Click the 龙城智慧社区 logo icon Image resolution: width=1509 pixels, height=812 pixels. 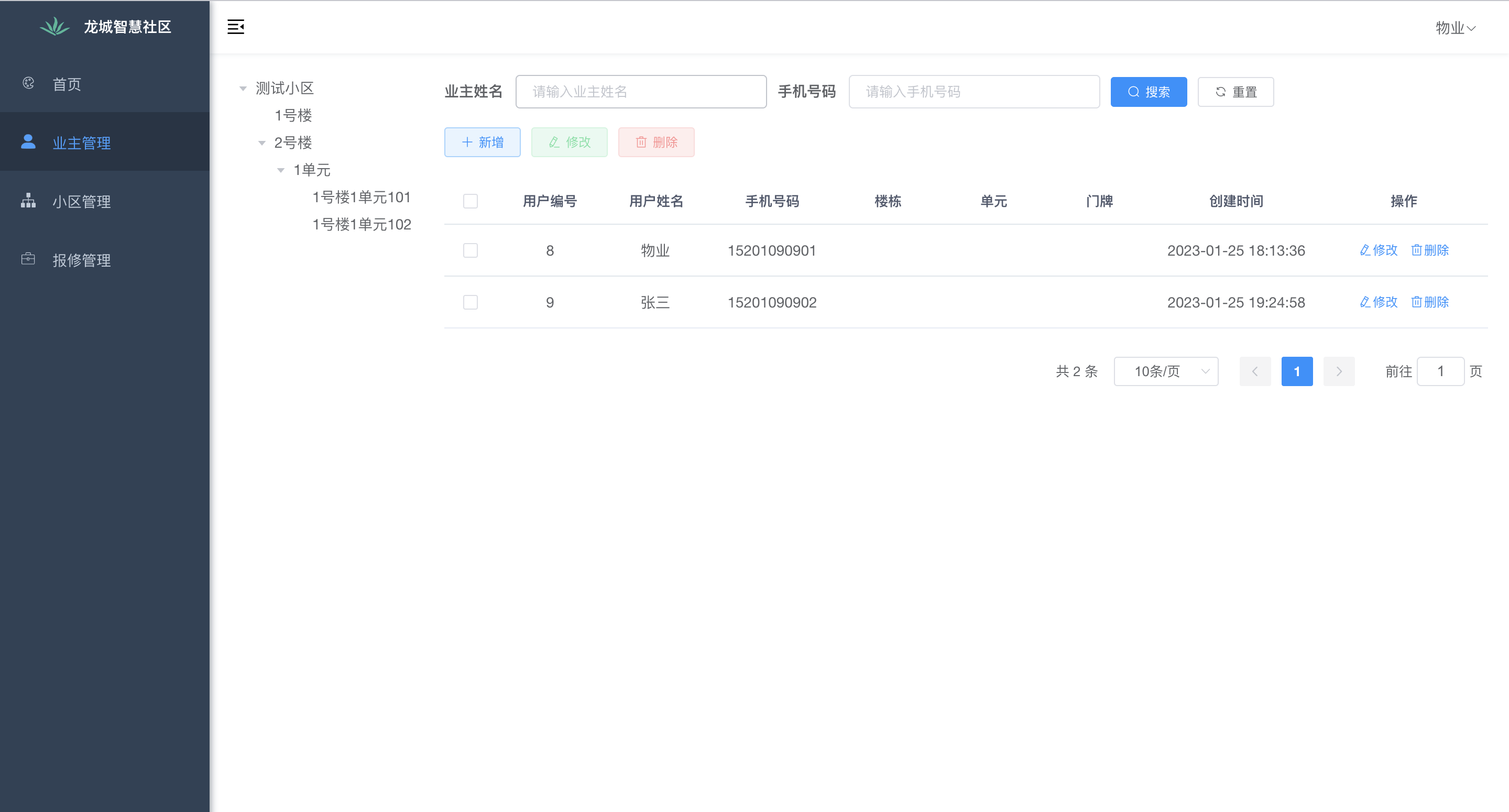[x=54, y=27]
